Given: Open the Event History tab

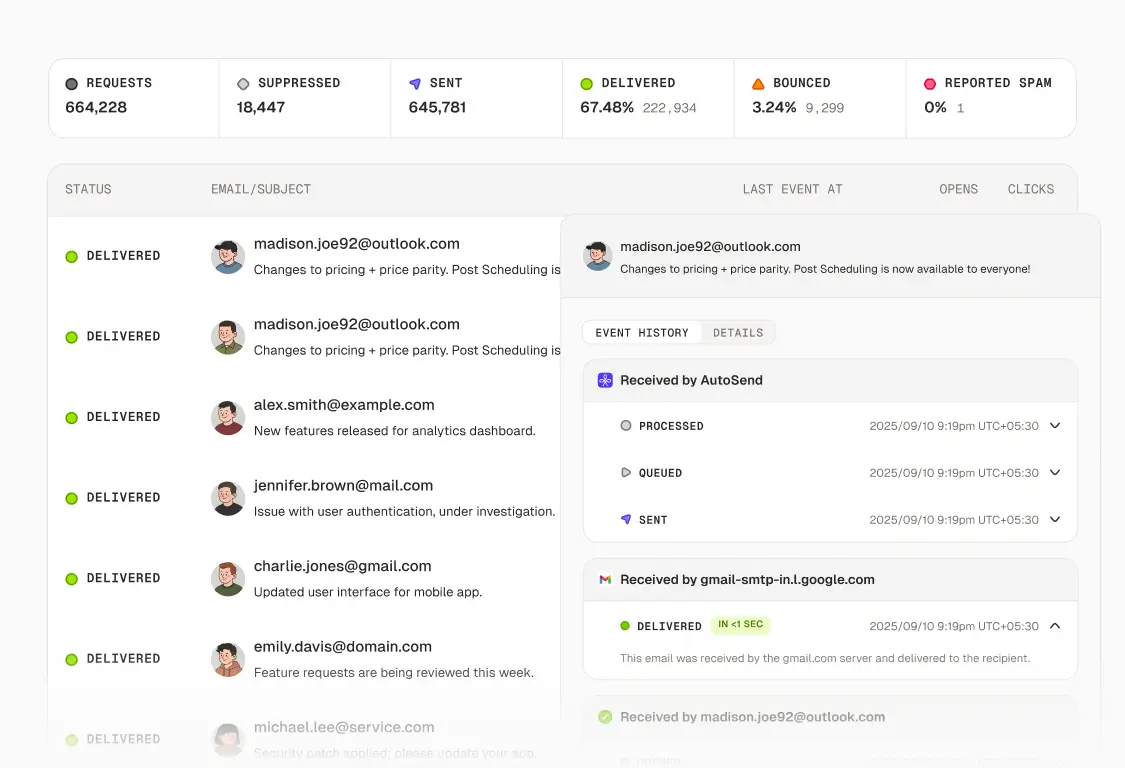Looking at the screenshot, I should pyautogui.click(x=641, y=332).
